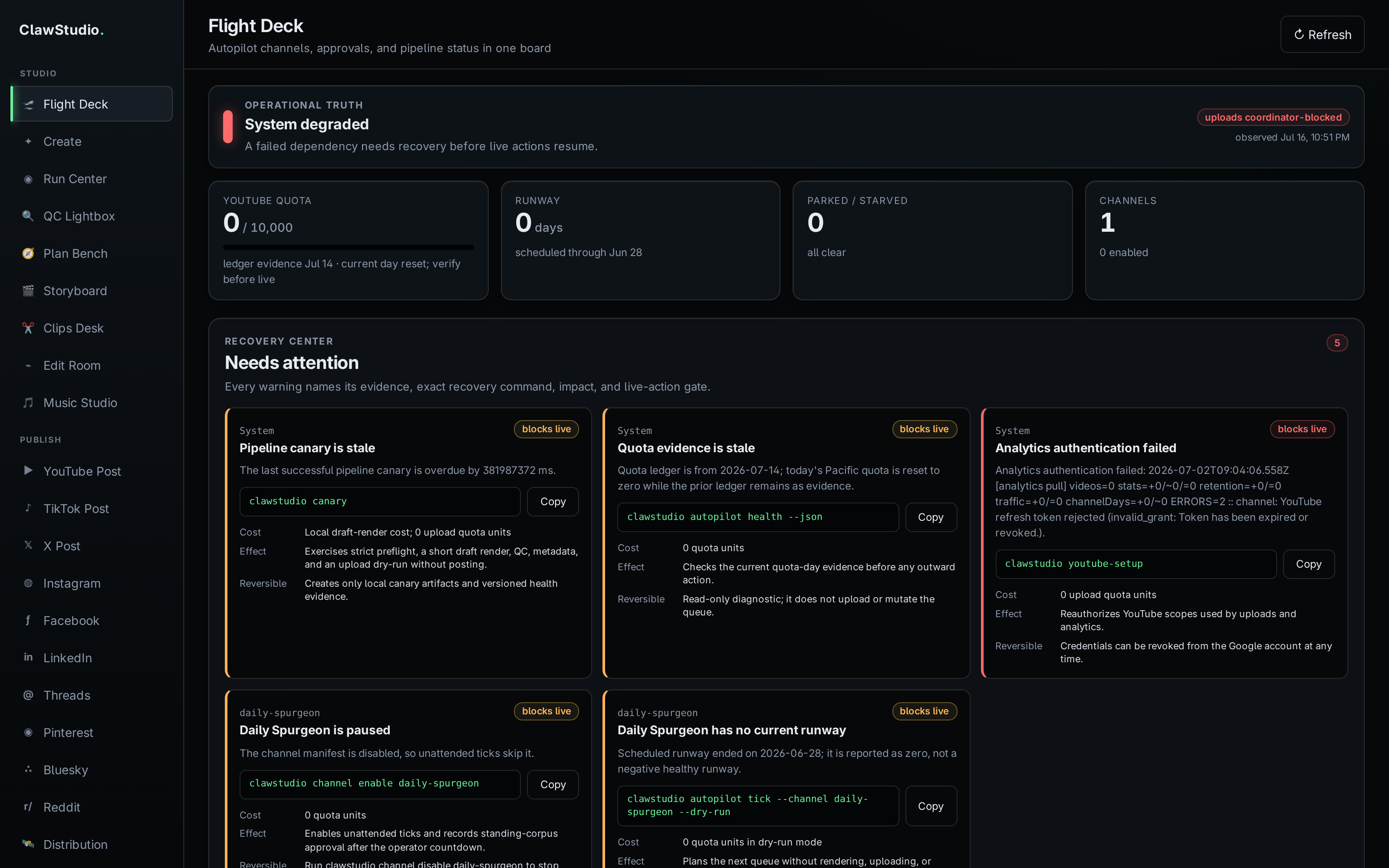1389x868 pixels.
Task: Refresh the Flight Deck board
Action: click(x=1322, y=34)
